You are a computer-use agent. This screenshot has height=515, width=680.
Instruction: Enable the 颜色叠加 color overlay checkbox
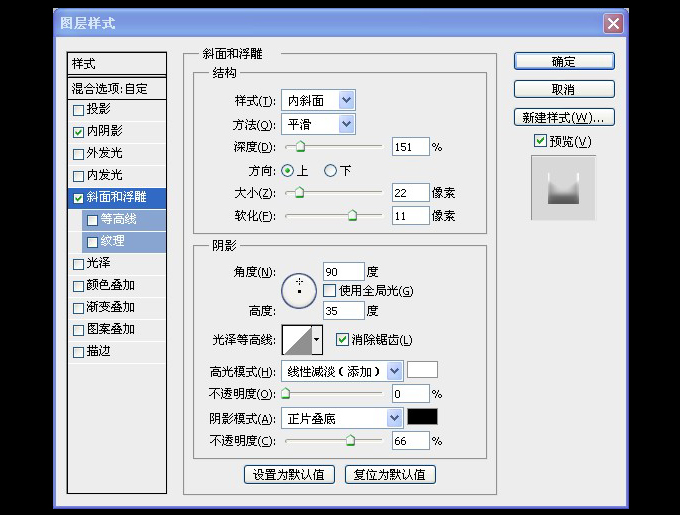point(78,287)
